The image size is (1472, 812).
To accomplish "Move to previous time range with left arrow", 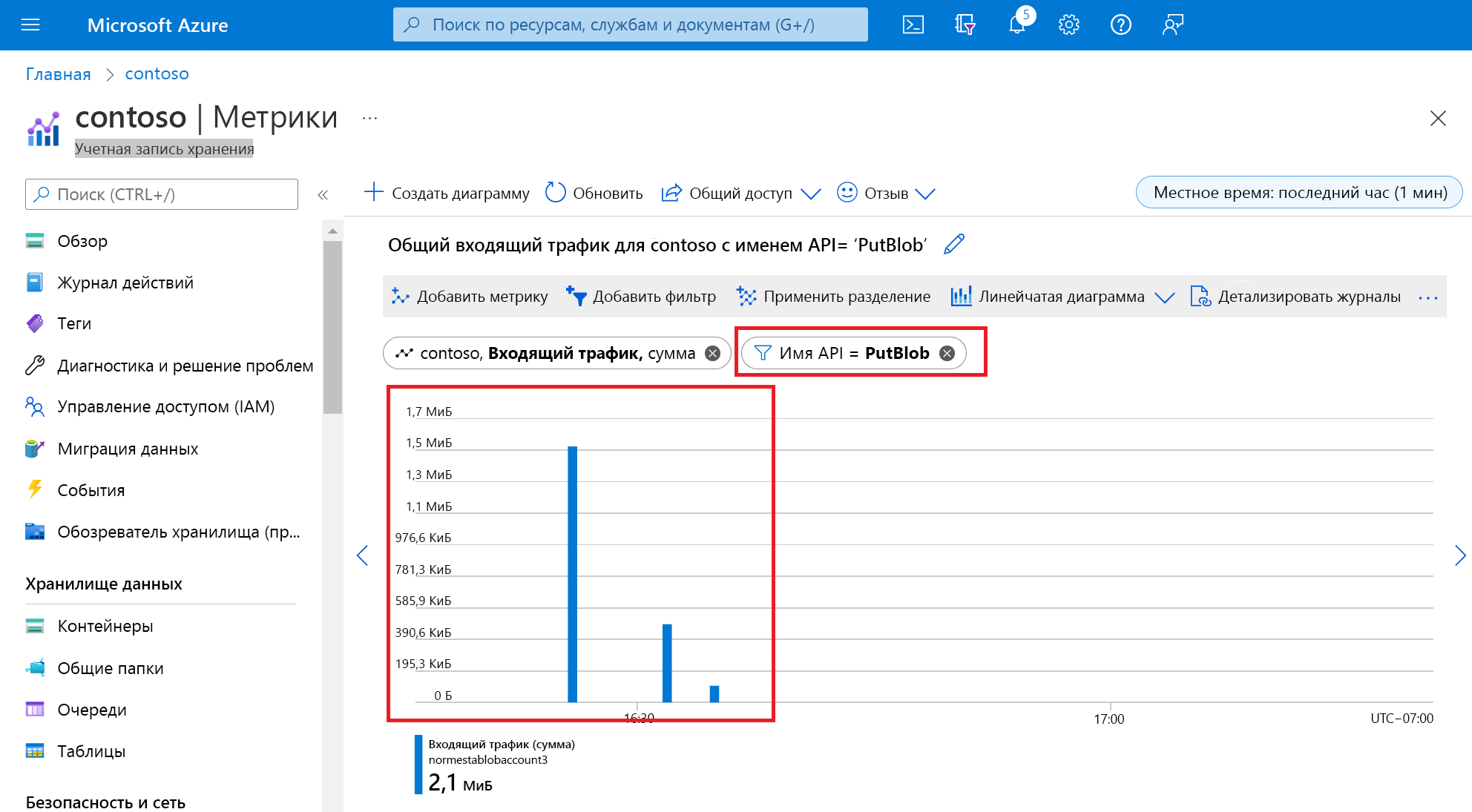I will coord(363,555).
